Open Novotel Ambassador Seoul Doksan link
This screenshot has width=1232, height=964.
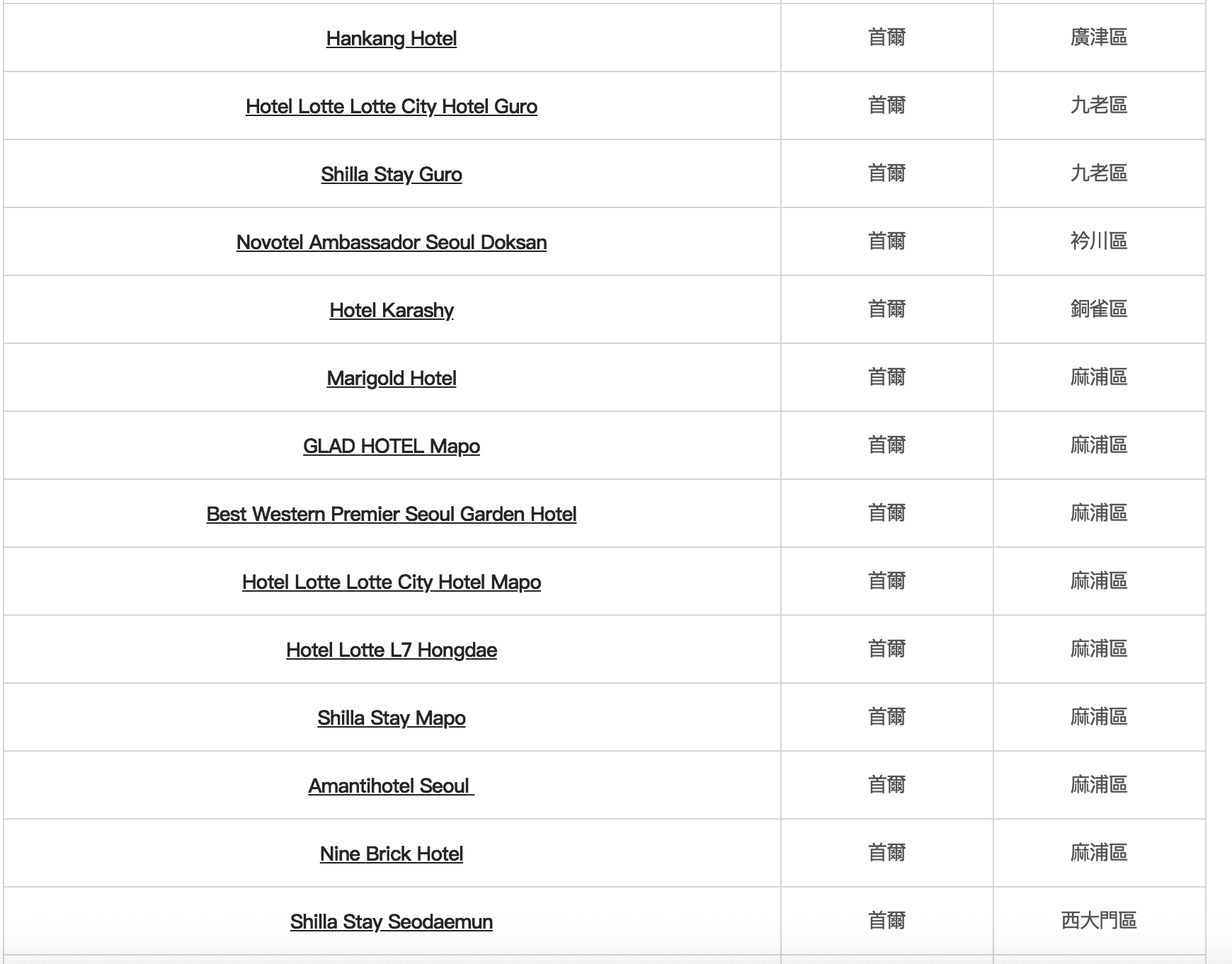(x=391, y=242)
